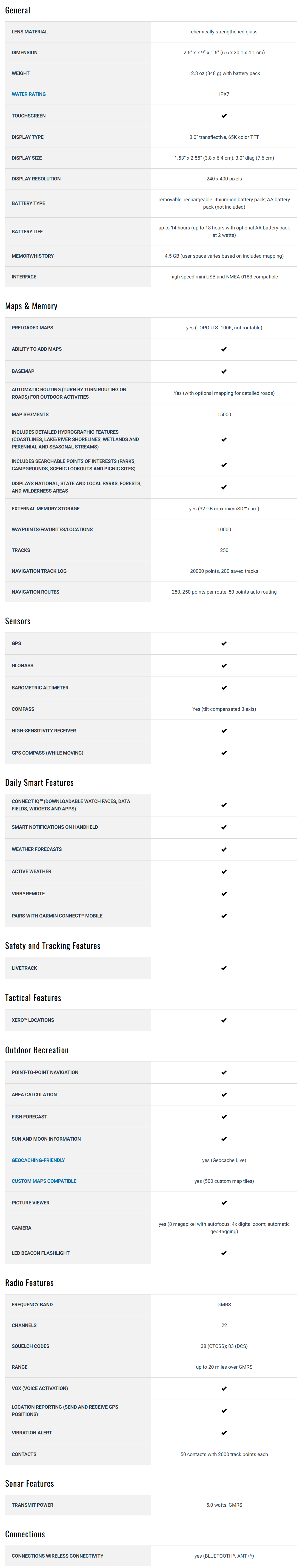This screenshot has width=297, height=1568.
Task: Click the Battery Life row label
Action: click(x=27, y=231)
